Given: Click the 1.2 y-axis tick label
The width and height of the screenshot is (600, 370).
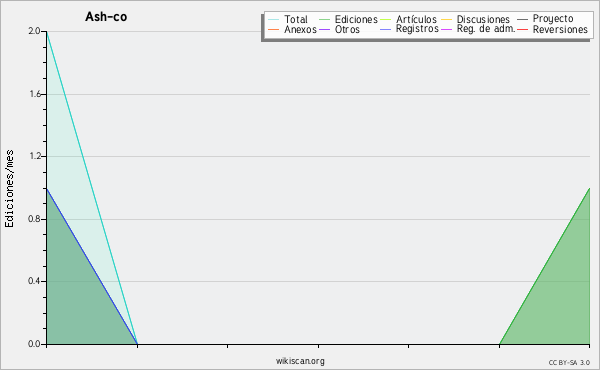Looking at the screenshot, I should click(34, 156).
